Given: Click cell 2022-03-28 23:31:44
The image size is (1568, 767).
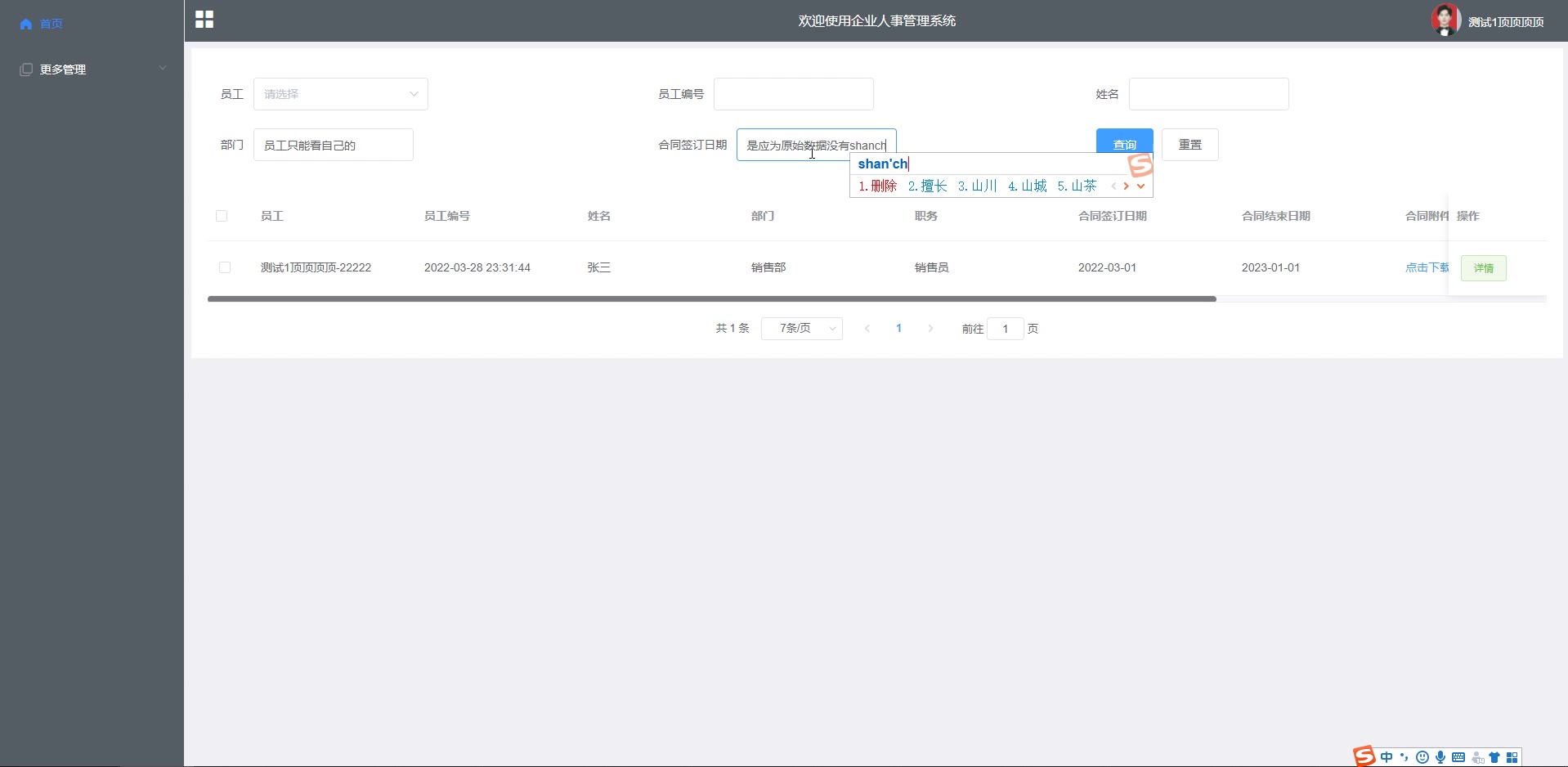Looking at the screenshot, I should [x=477, y=267].
